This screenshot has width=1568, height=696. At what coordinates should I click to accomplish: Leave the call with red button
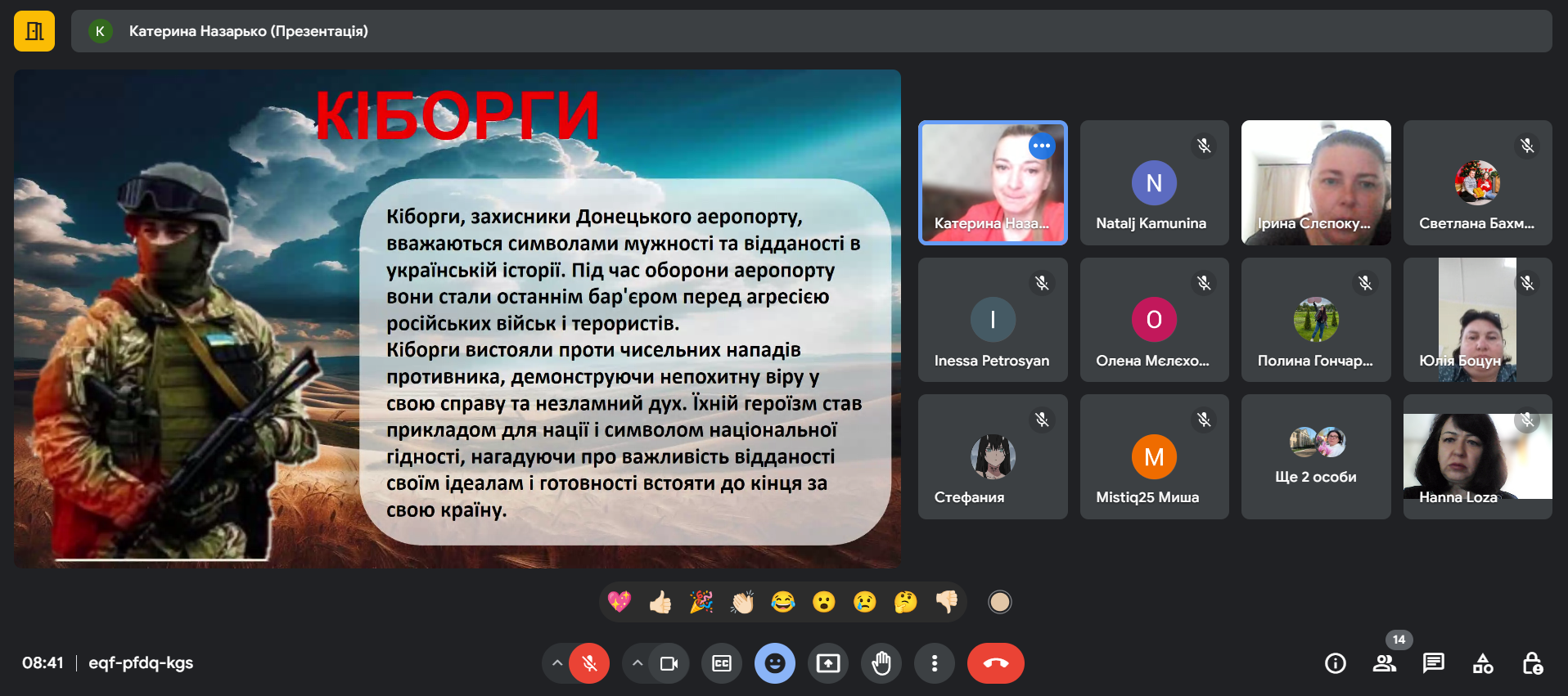995,663
